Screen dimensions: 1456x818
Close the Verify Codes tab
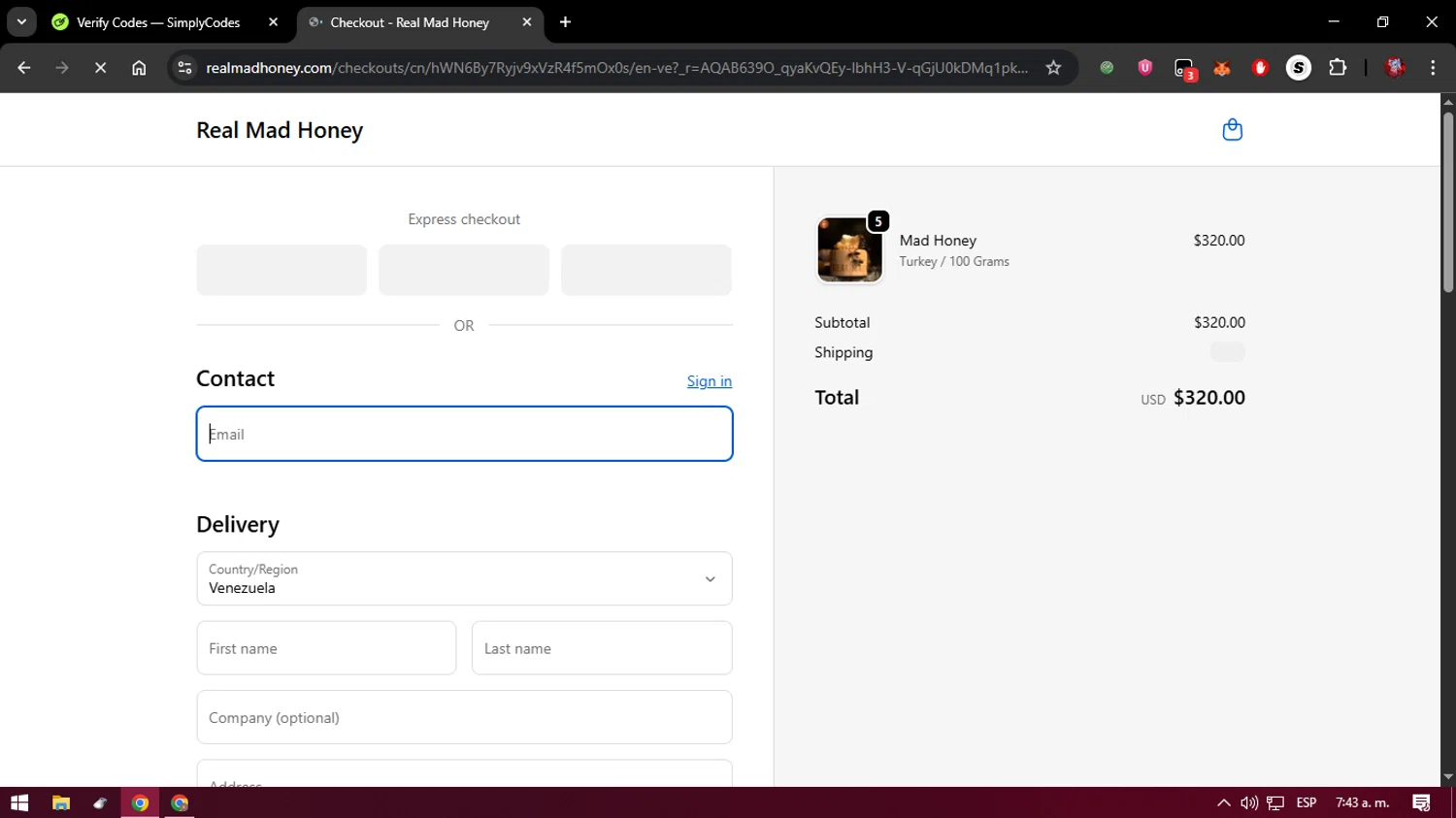273,22
